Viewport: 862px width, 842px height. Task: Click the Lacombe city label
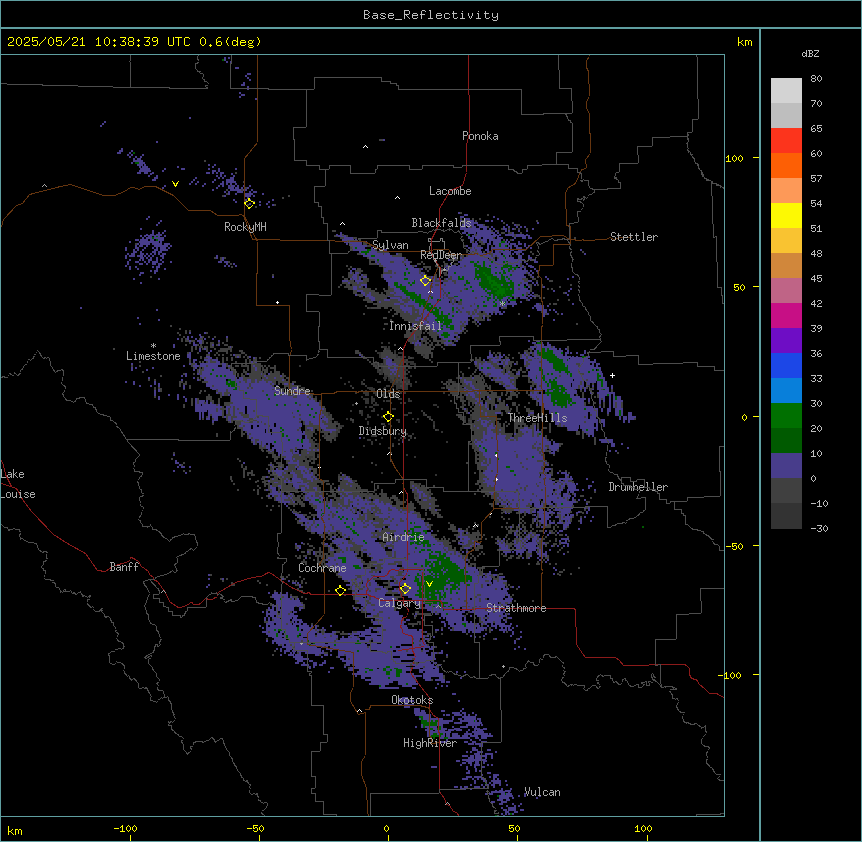point(450,191)
